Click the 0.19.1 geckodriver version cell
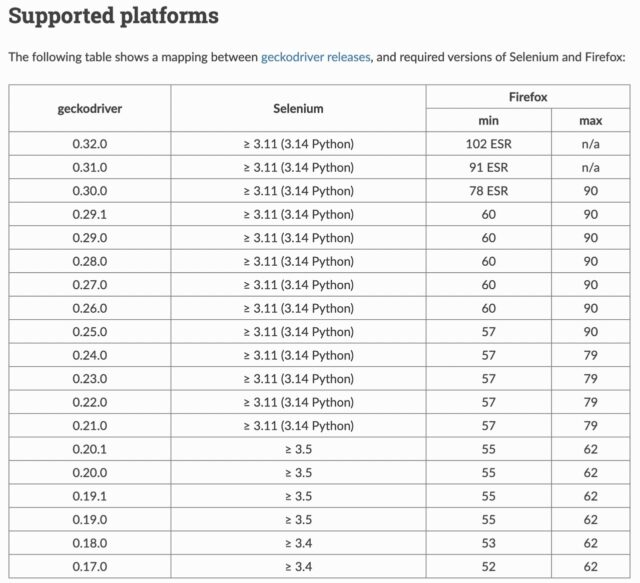 point(90,496)
